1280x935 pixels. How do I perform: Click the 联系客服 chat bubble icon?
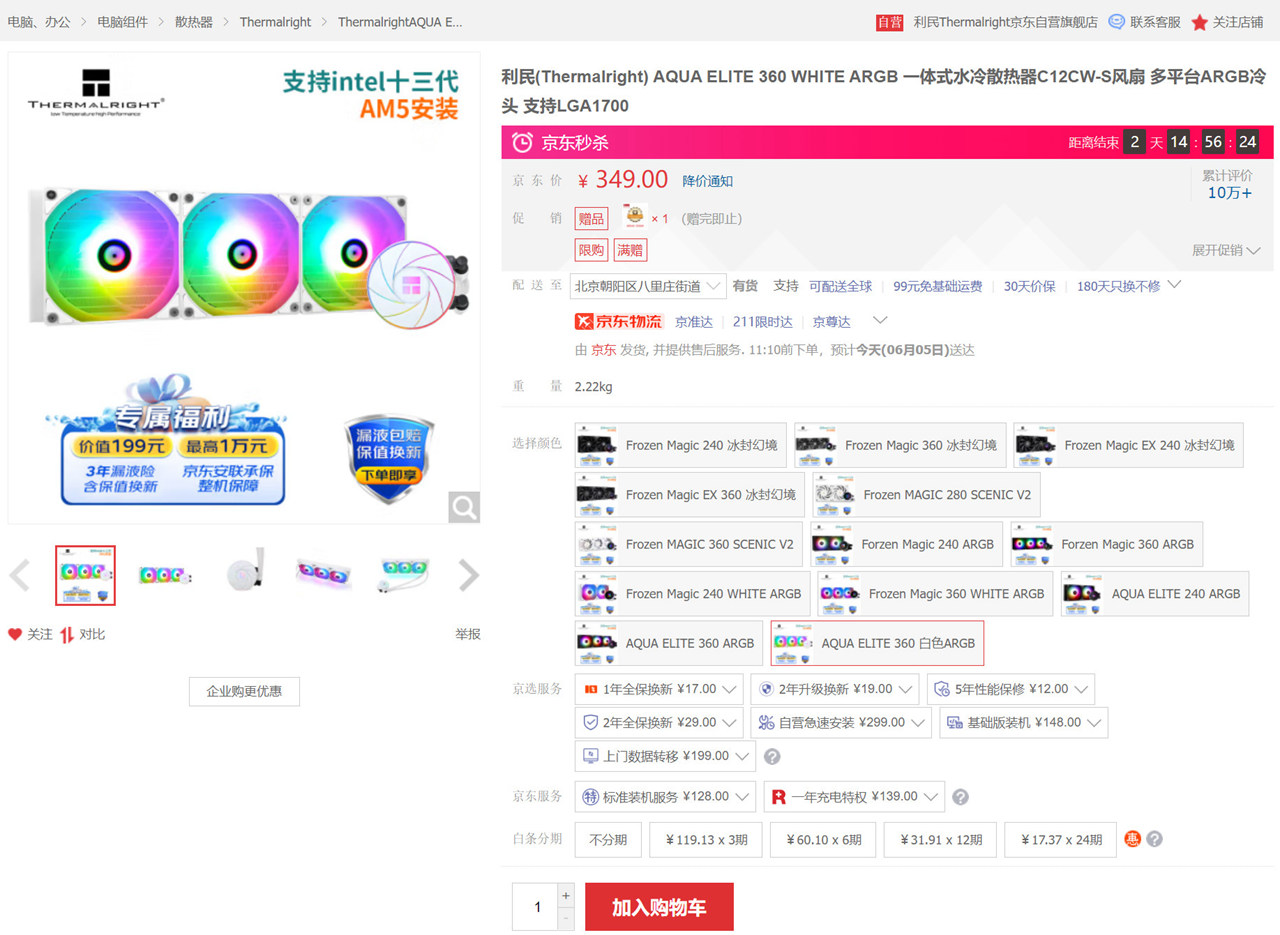click(1116, 21)
